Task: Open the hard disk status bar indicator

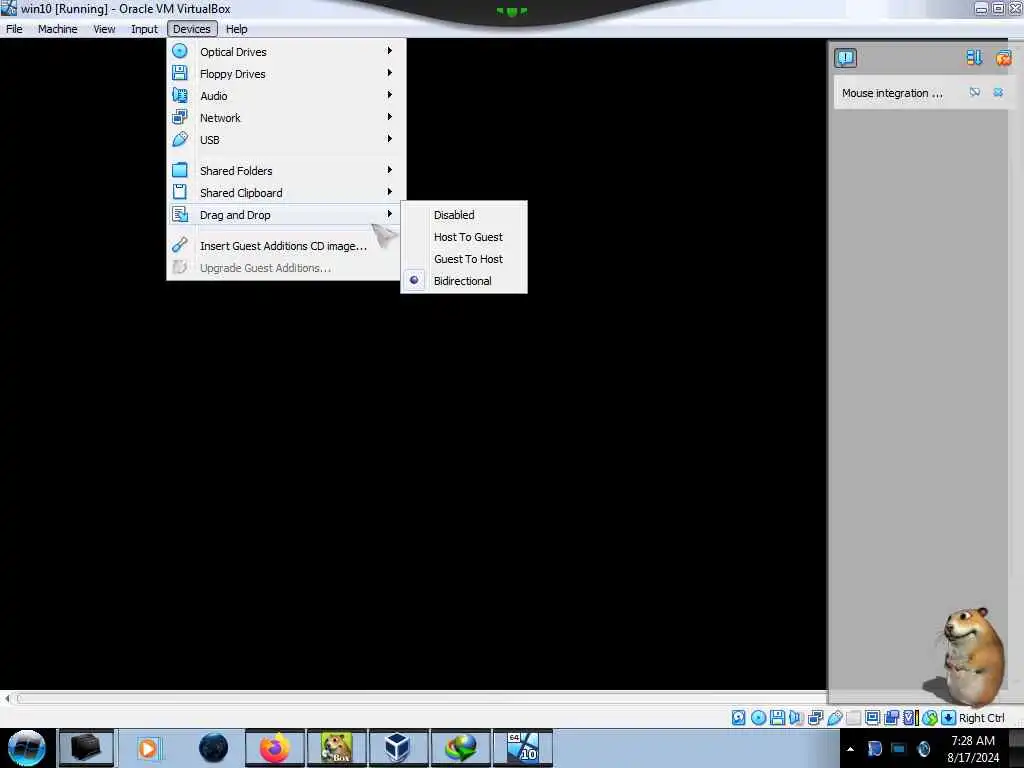Action: (738, 718)
